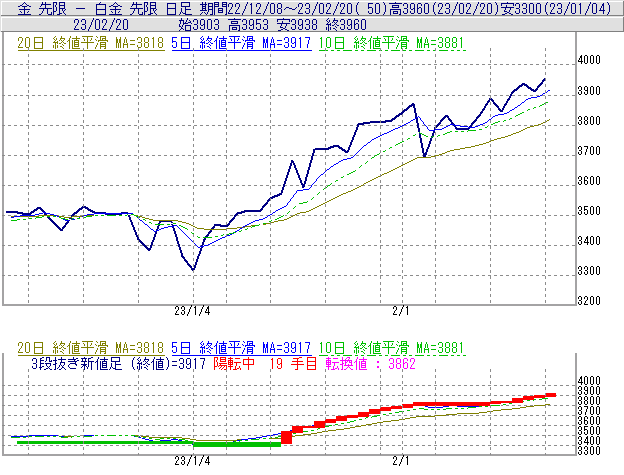Viewport: 624px width, 475px height.
Task: Select lower chart 20日 終値平滑 MA=3818 legend
Action: (91, 348)
